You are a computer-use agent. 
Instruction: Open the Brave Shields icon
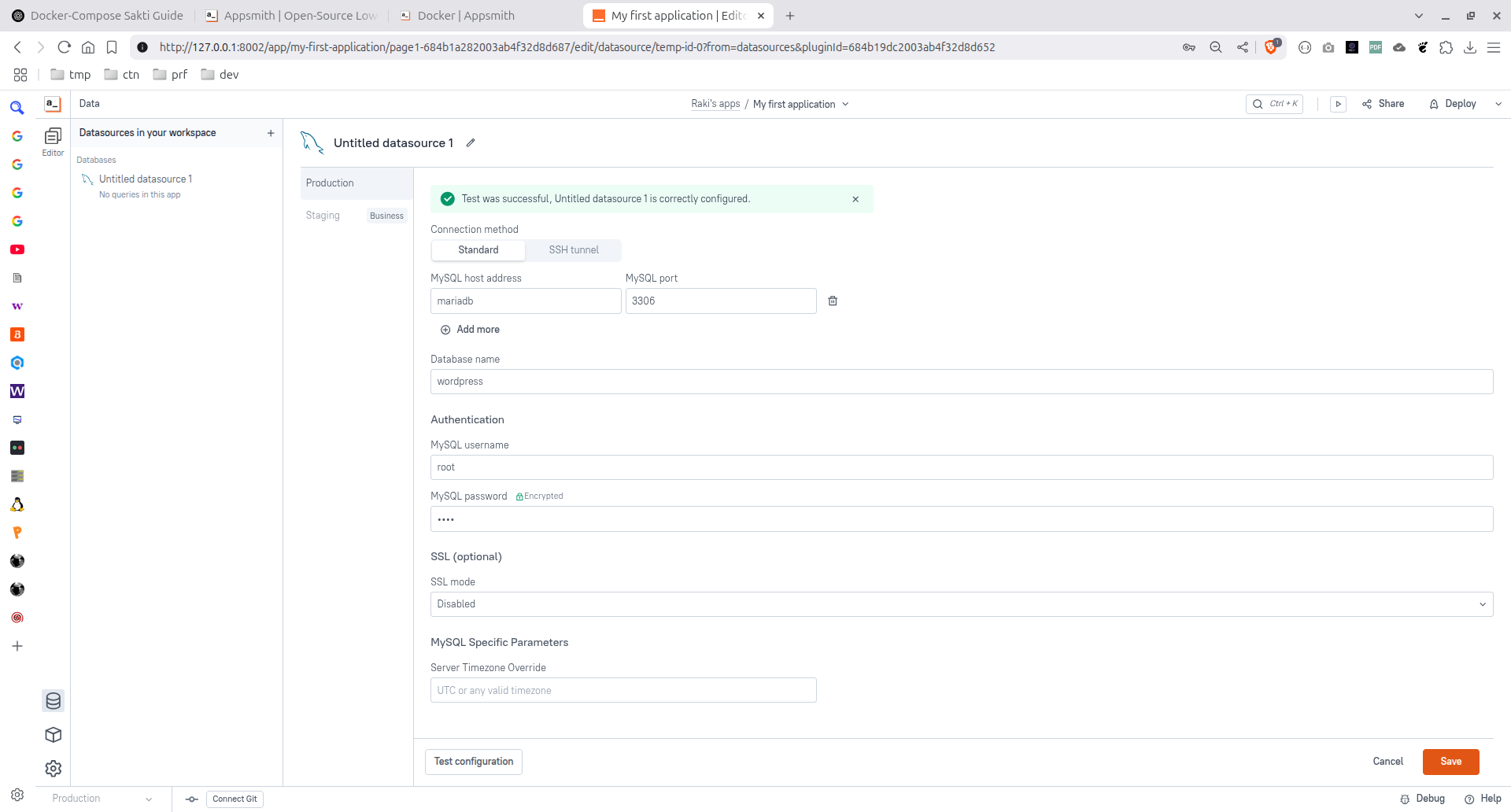point(1271,47)
